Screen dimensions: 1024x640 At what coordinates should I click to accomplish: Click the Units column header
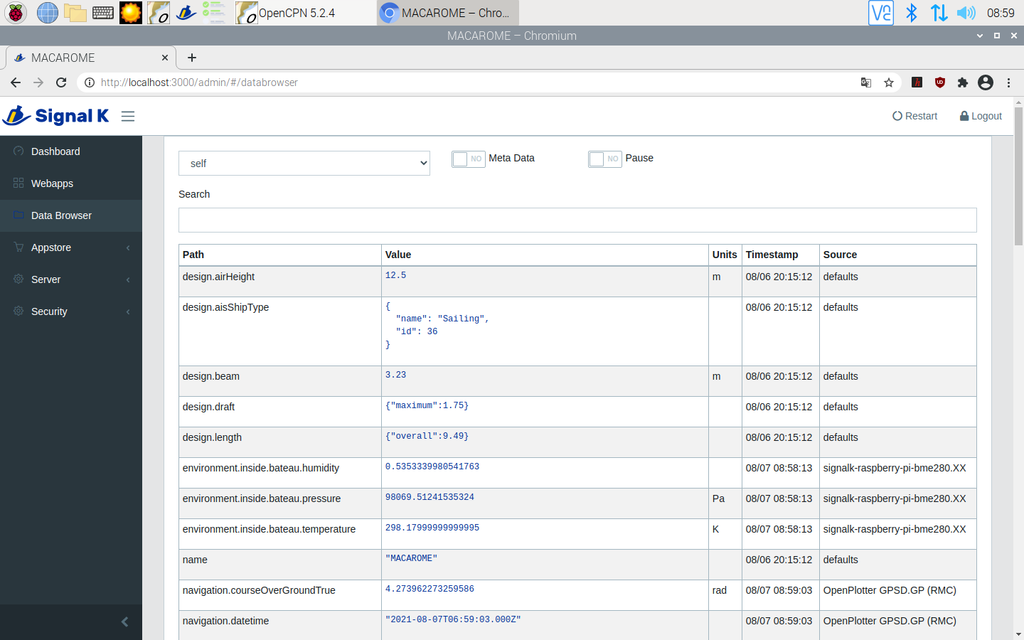[x=724, y=255]
